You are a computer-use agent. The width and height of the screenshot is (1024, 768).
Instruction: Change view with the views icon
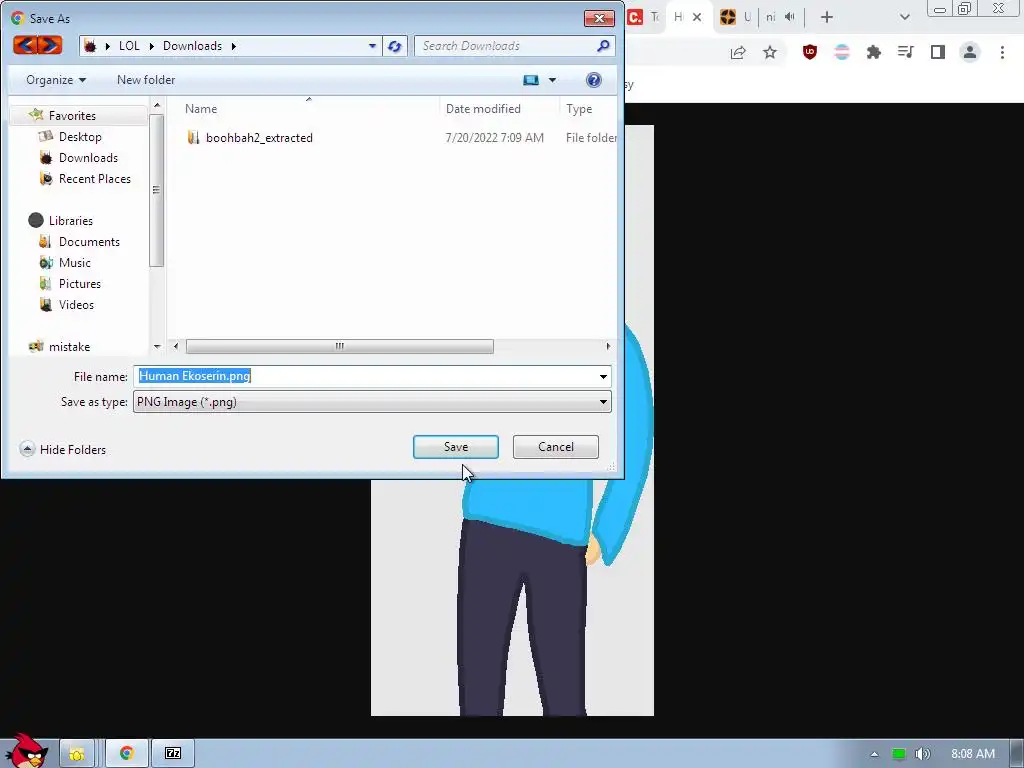coord(531,80)
